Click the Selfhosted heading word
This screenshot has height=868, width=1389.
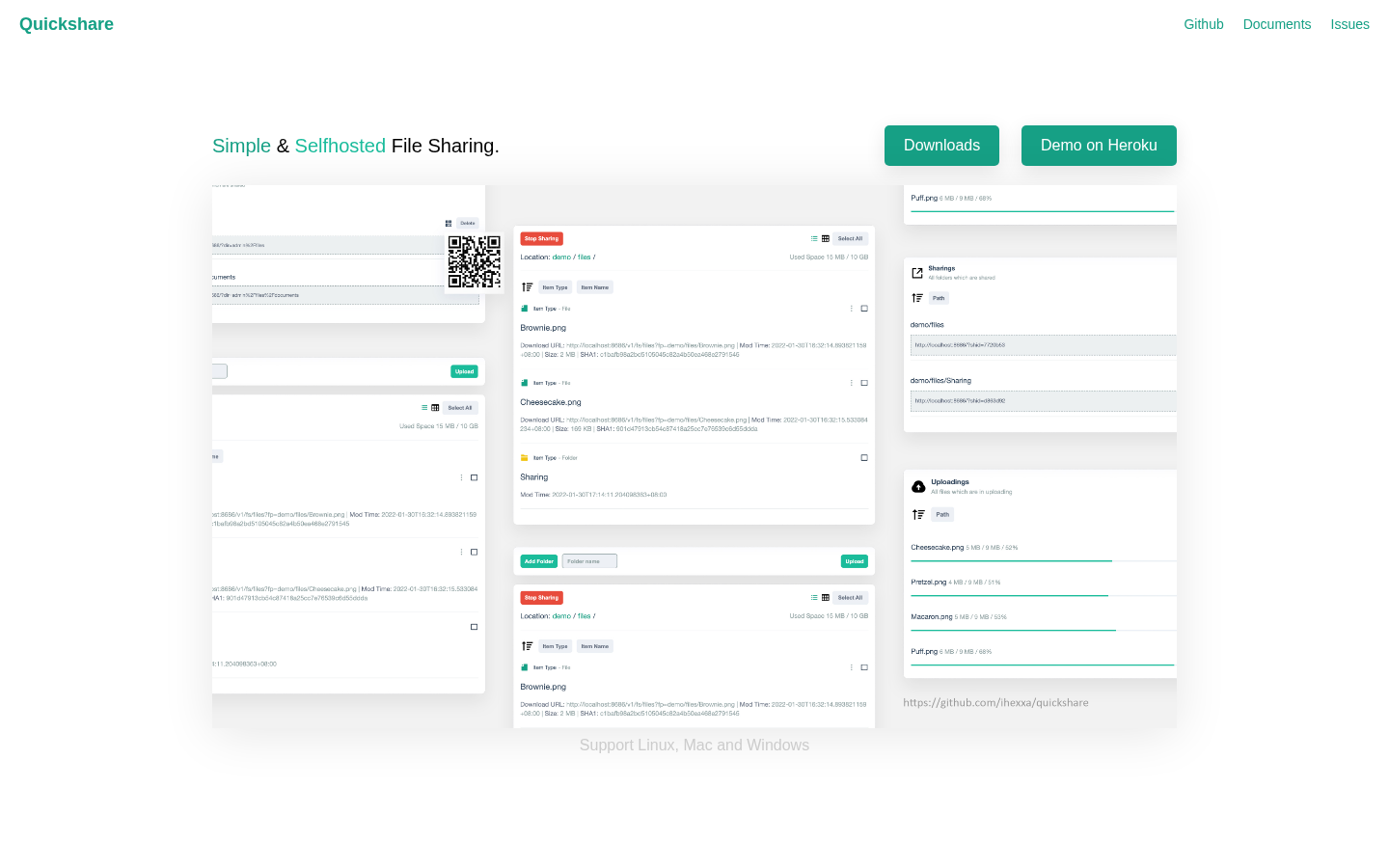point(340,146)
